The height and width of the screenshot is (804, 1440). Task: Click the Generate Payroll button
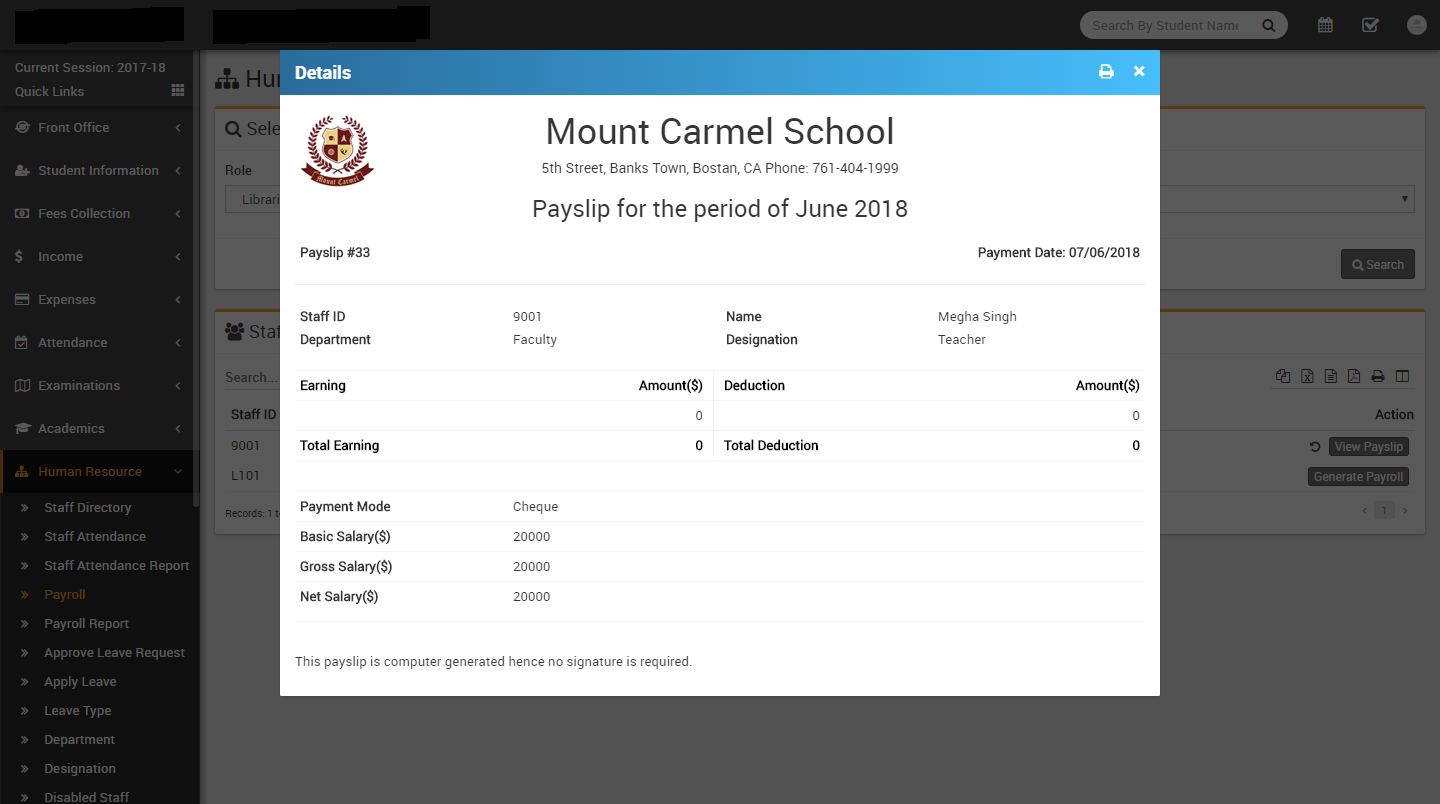pos(1358,477)
